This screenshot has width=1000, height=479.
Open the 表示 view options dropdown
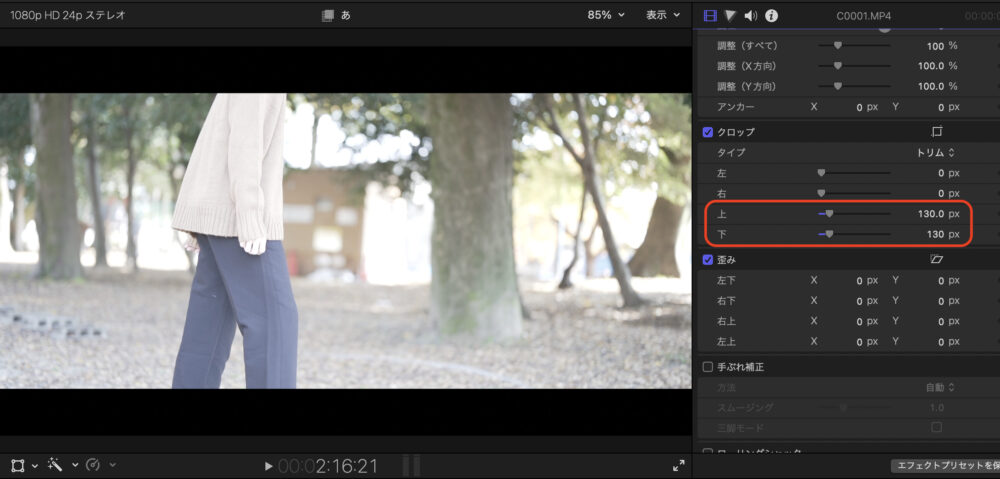click(661, 15)
